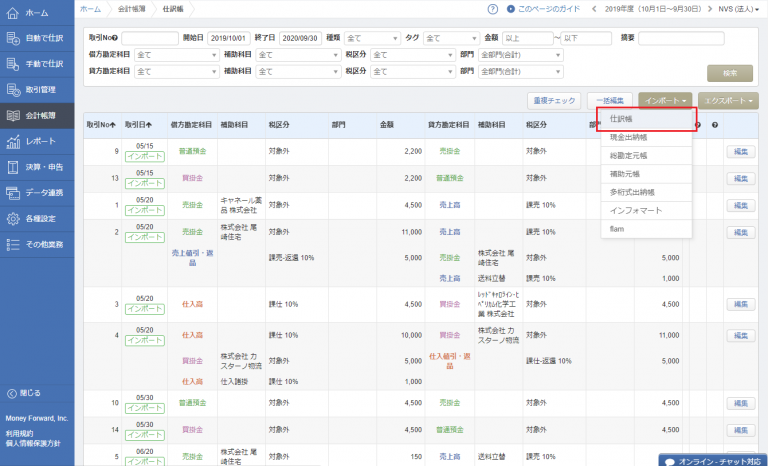Viewport: 768px width, 466px height.
Task: Click the 取引No help icon
Action: coord(115,38)
